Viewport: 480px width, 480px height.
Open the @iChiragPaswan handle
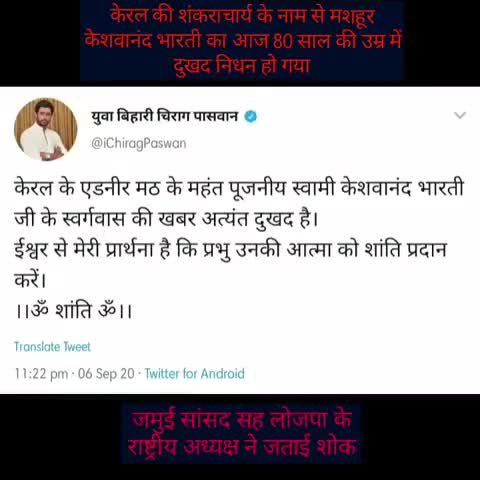click(139, 143)
